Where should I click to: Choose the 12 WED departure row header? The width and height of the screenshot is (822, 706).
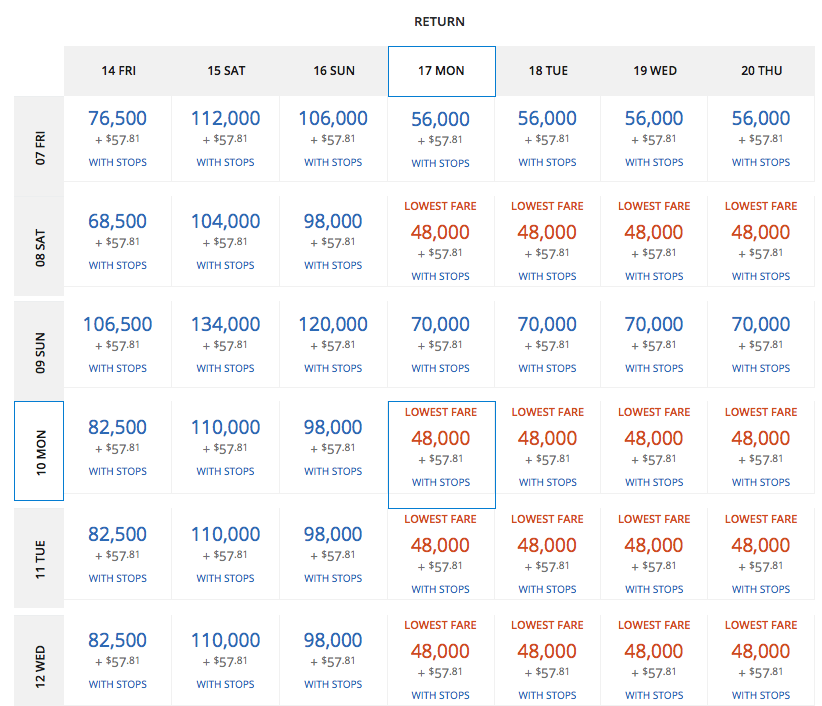pyautogui.click(x=39, y=659)
